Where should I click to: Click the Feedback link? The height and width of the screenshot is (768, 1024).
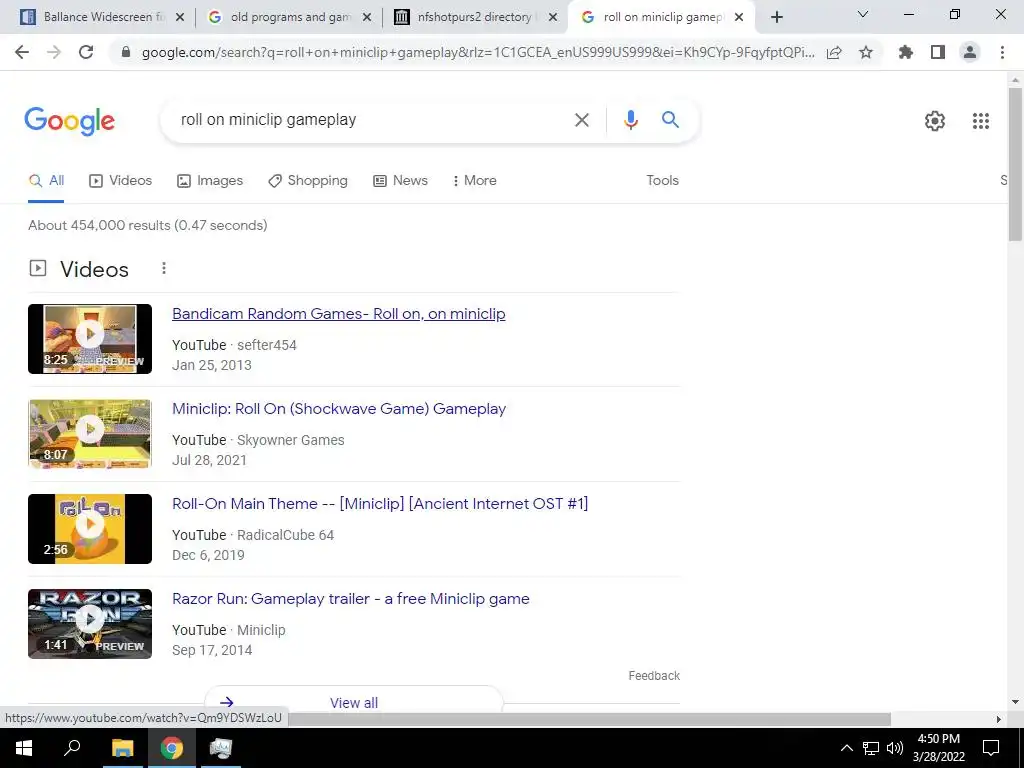point(654,676)
